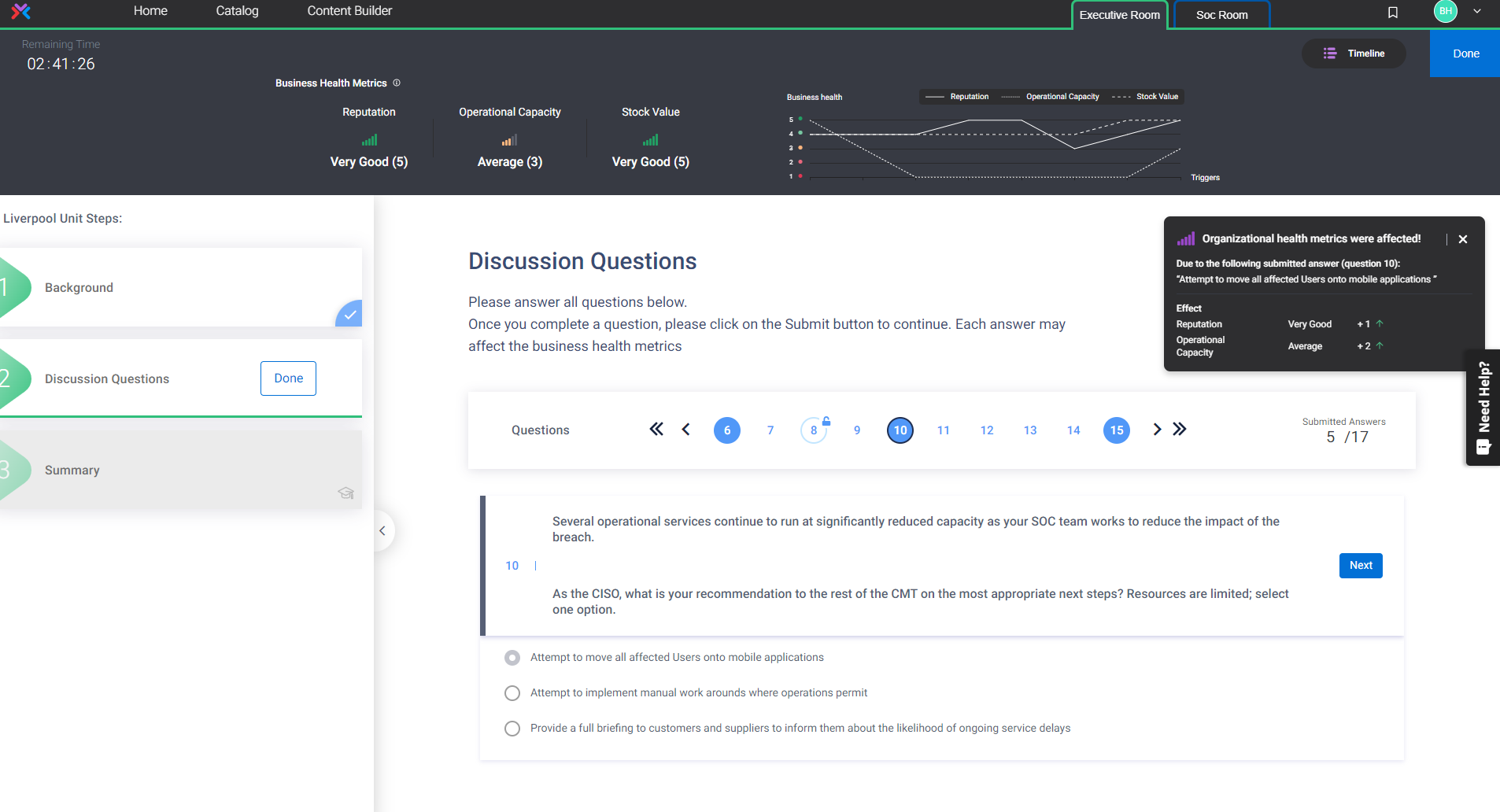Click the Business Health Metrics info icon
The width and height of the screenshot is (1500, 812).
point(397,83)
